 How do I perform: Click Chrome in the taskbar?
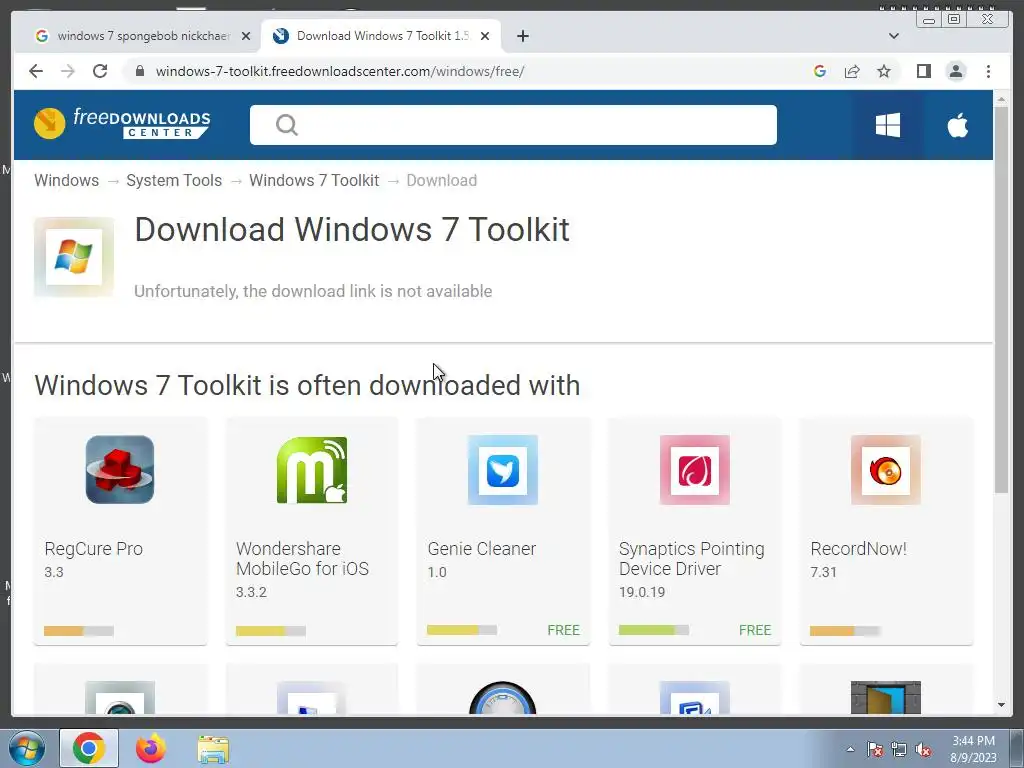[x=89, y=748]
